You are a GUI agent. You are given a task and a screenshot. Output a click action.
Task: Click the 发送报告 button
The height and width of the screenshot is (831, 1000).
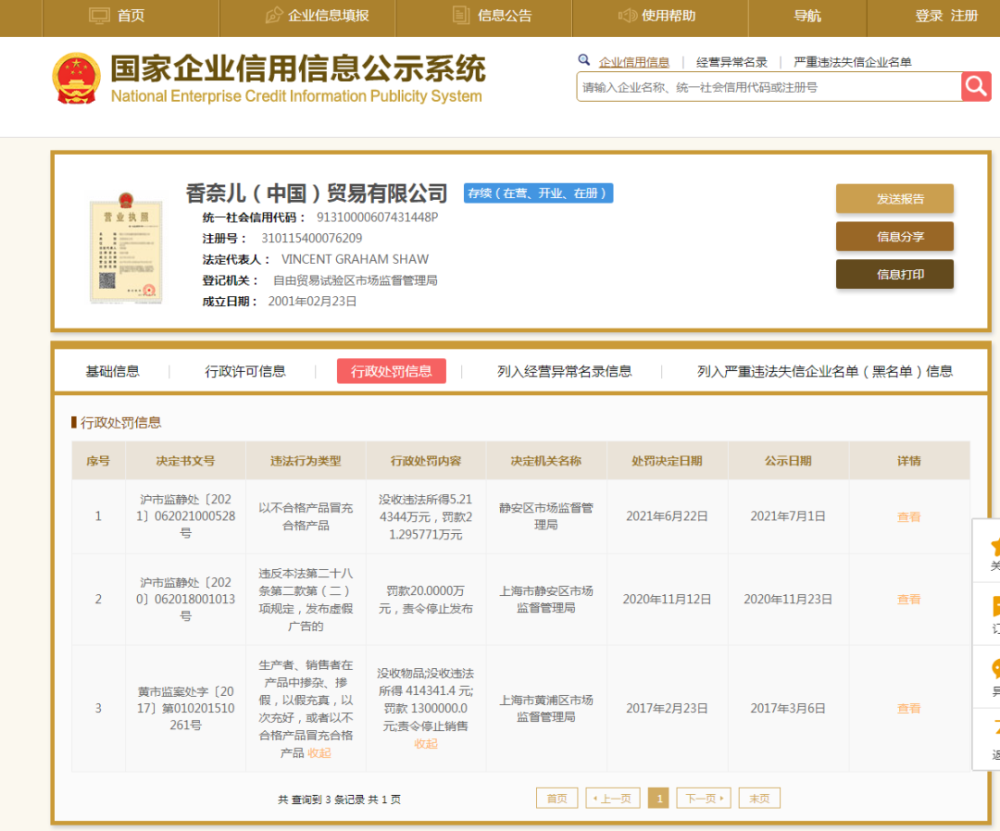click(895, 198)
